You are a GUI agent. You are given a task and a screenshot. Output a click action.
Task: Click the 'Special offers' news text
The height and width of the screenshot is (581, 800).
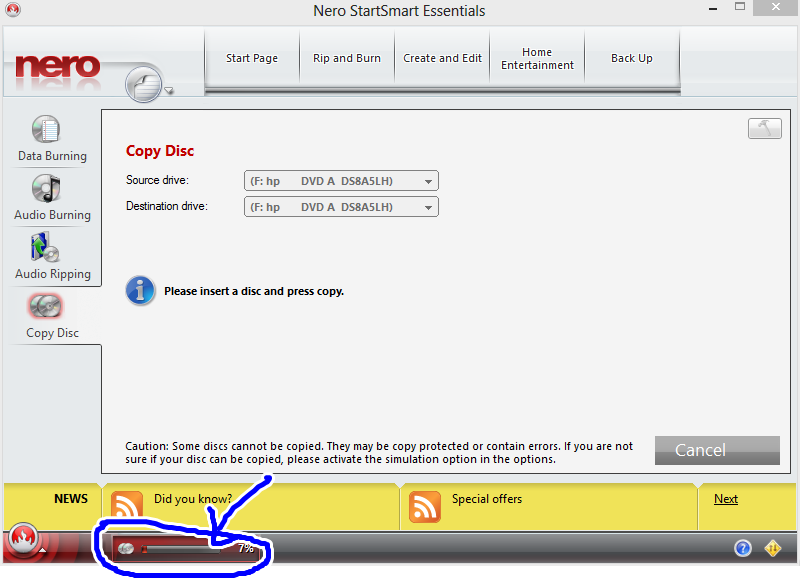[x=487, y=499]
